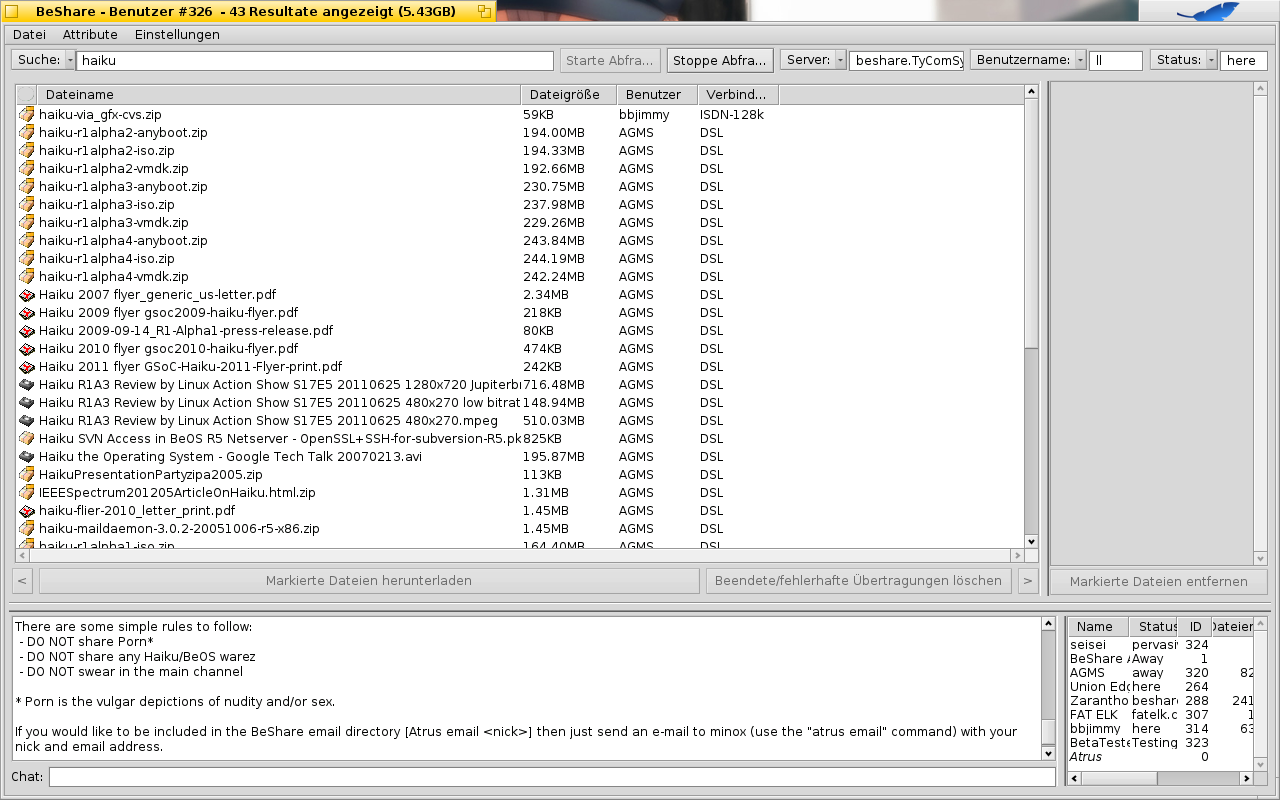Open the Einstellungen menu

pos(177,34)
